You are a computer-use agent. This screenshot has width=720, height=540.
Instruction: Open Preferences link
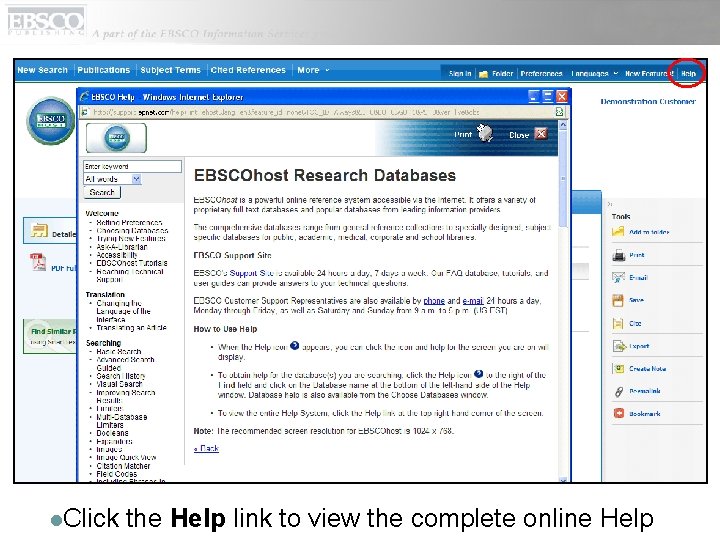[x=541, y=73]
